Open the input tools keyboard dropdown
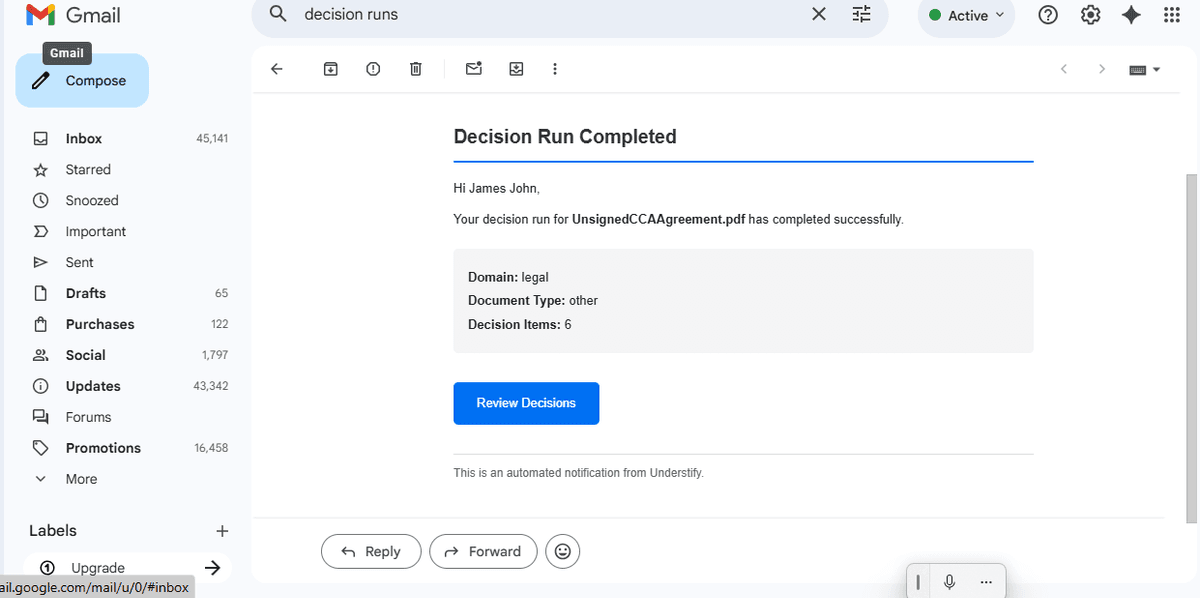 tap(1145, 68)
